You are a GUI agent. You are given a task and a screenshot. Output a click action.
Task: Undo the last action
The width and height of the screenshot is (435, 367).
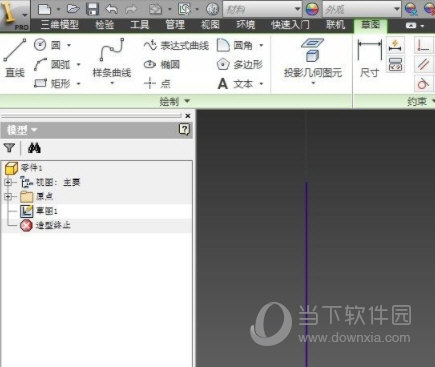pos(111,9)
